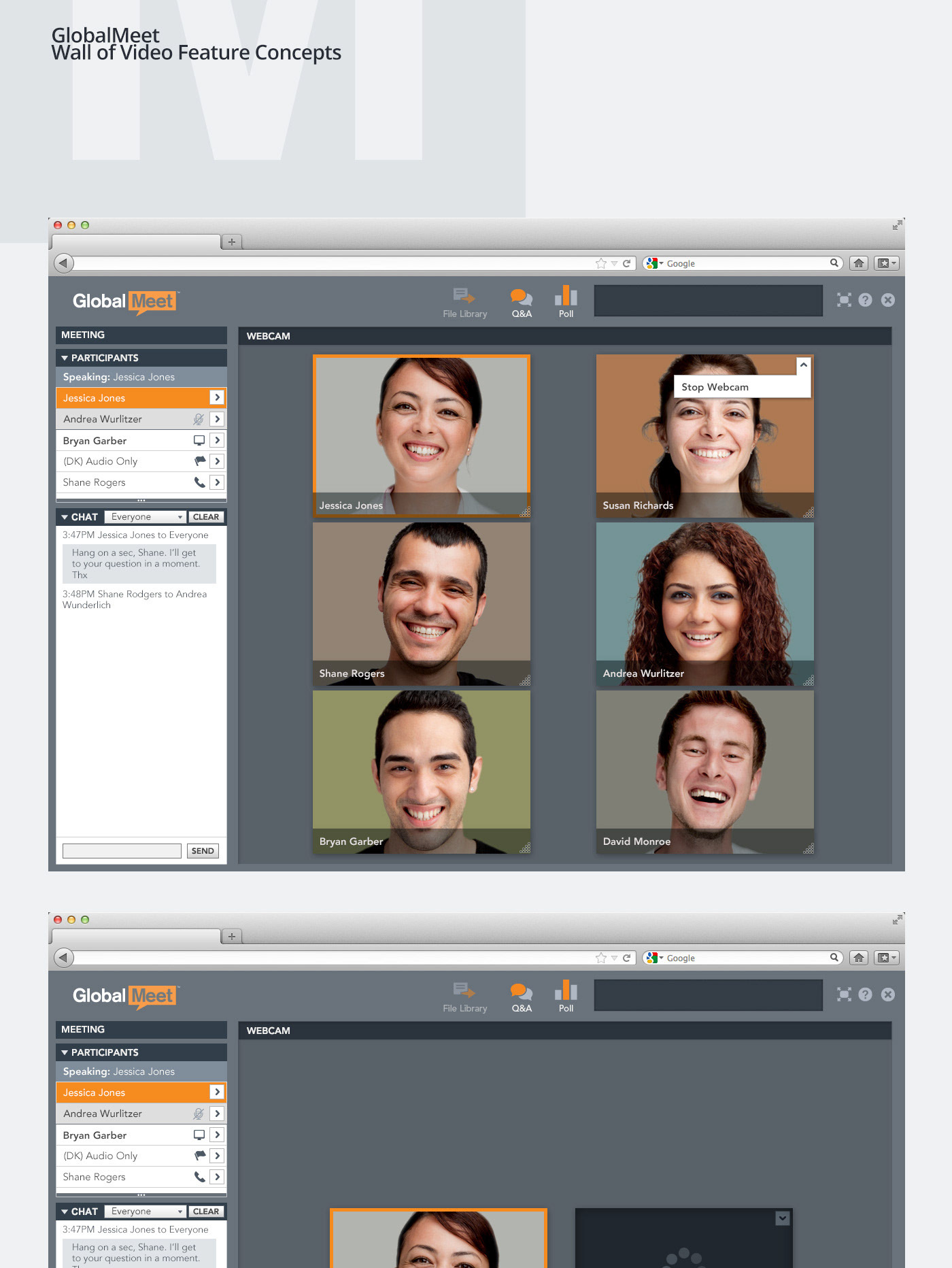Click screen share icon for Bryan Garber, top window

(199, 440)
